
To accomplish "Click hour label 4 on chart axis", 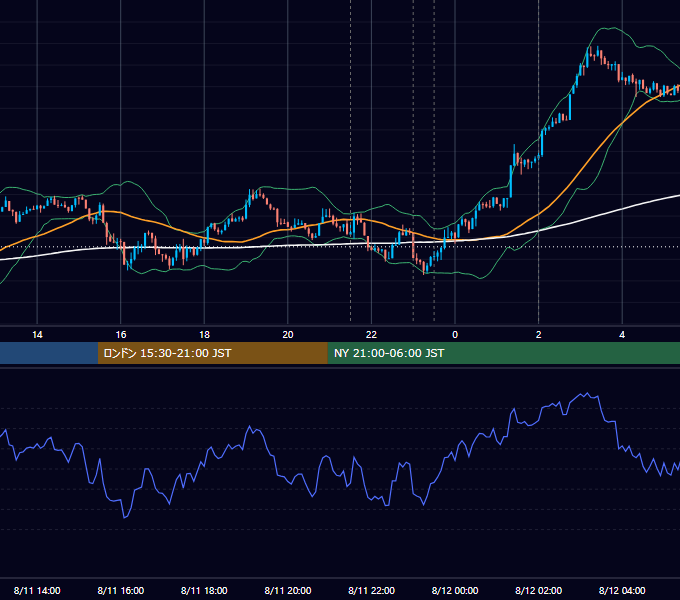I will tap(622, 335).
